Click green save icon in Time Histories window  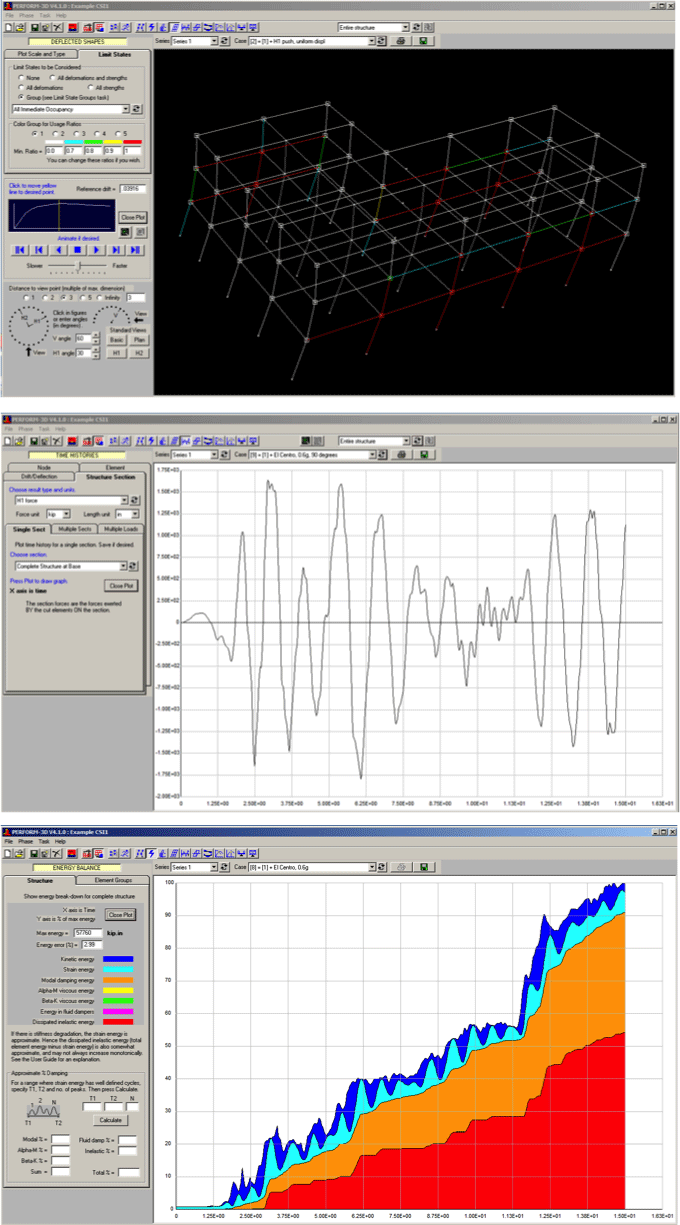point(424,454)
